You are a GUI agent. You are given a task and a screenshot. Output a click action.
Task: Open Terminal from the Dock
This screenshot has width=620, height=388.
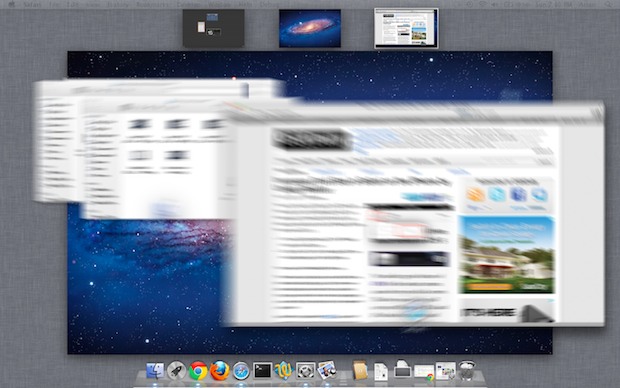[262, 371]
